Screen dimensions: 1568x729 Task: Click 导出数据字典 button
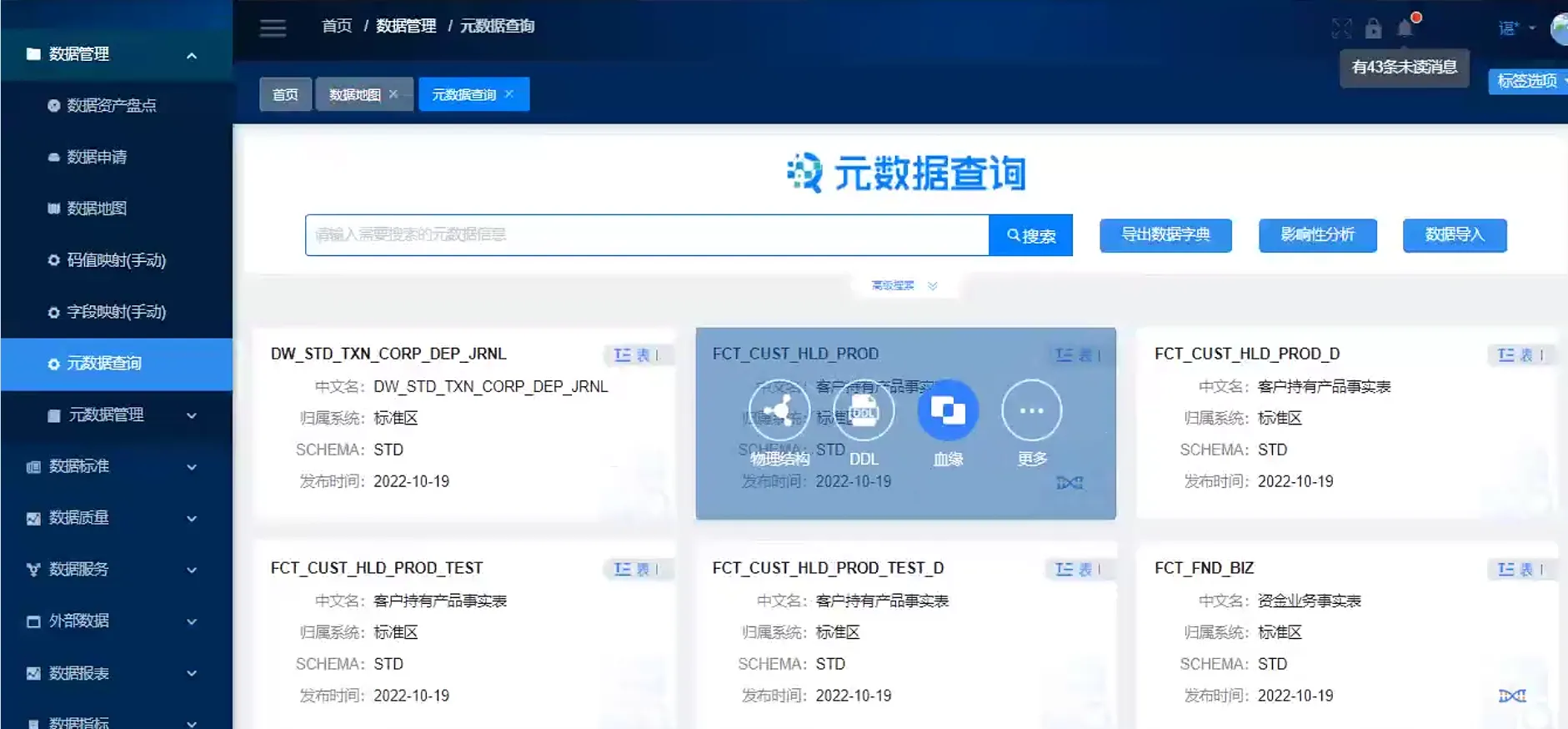coord(1165,235)
